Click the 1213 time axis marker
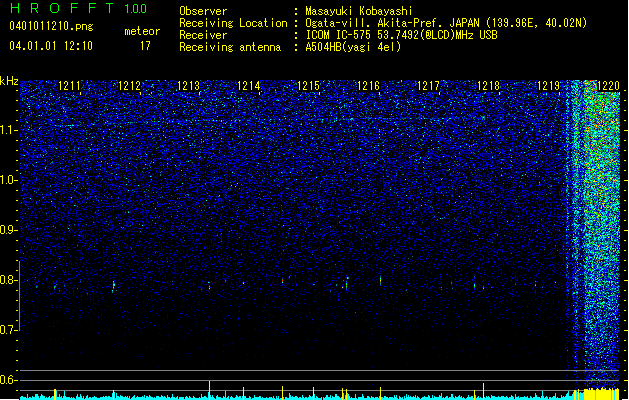The height and width of the screenshot is (400, 629). coord(189,86)
